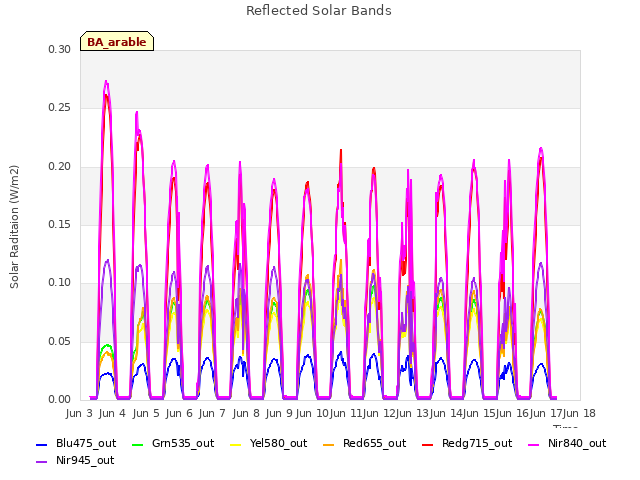Click the purple Nir945_out legend color marker
Screen dimensions: 640x480
tap(42, 462)
